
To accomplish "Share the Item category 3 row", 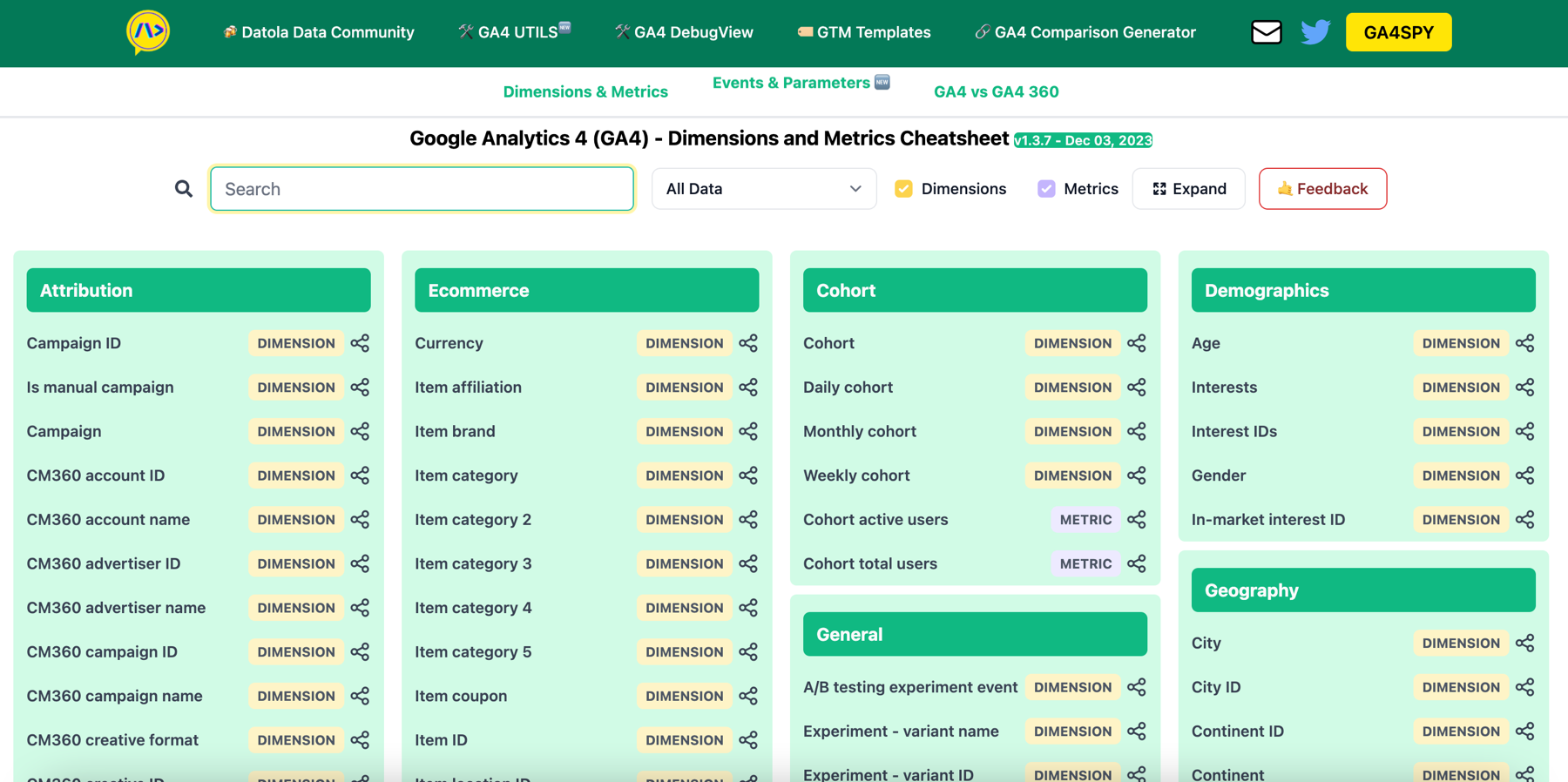I will tap(748, 563).
